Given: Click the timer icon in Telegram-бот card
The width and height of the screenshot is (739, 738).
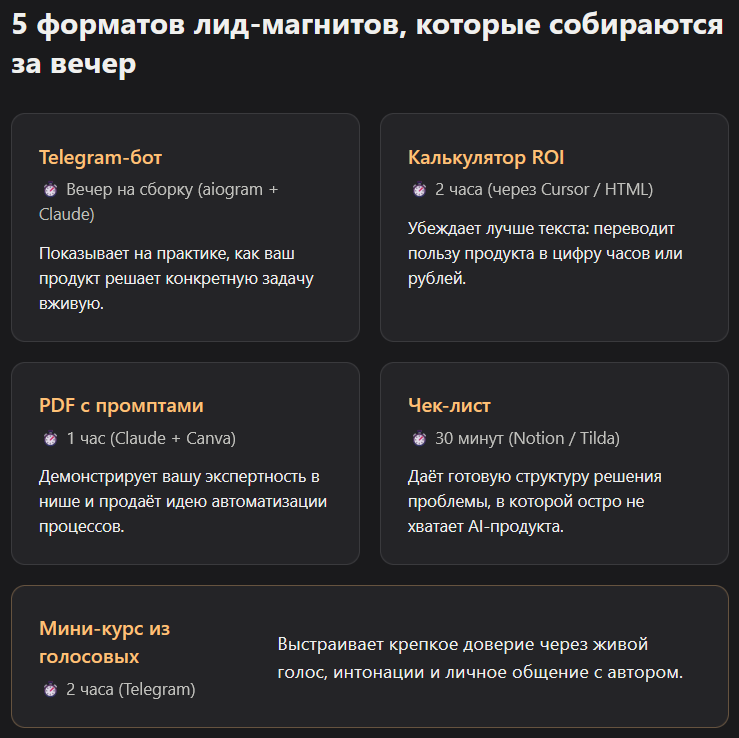Looking at the screenshot, I should coord(50,190).
